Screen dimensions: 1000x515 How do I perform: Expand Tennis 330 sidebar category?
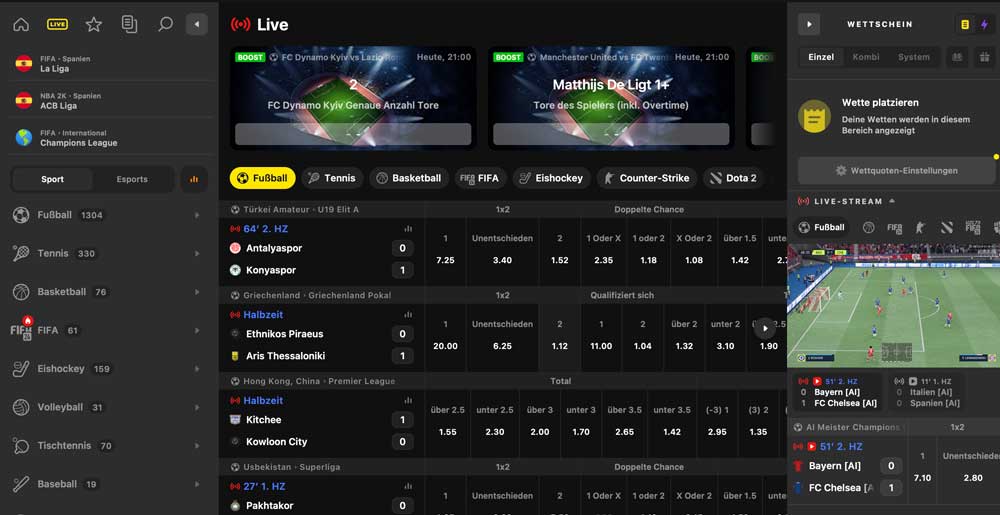108,254
